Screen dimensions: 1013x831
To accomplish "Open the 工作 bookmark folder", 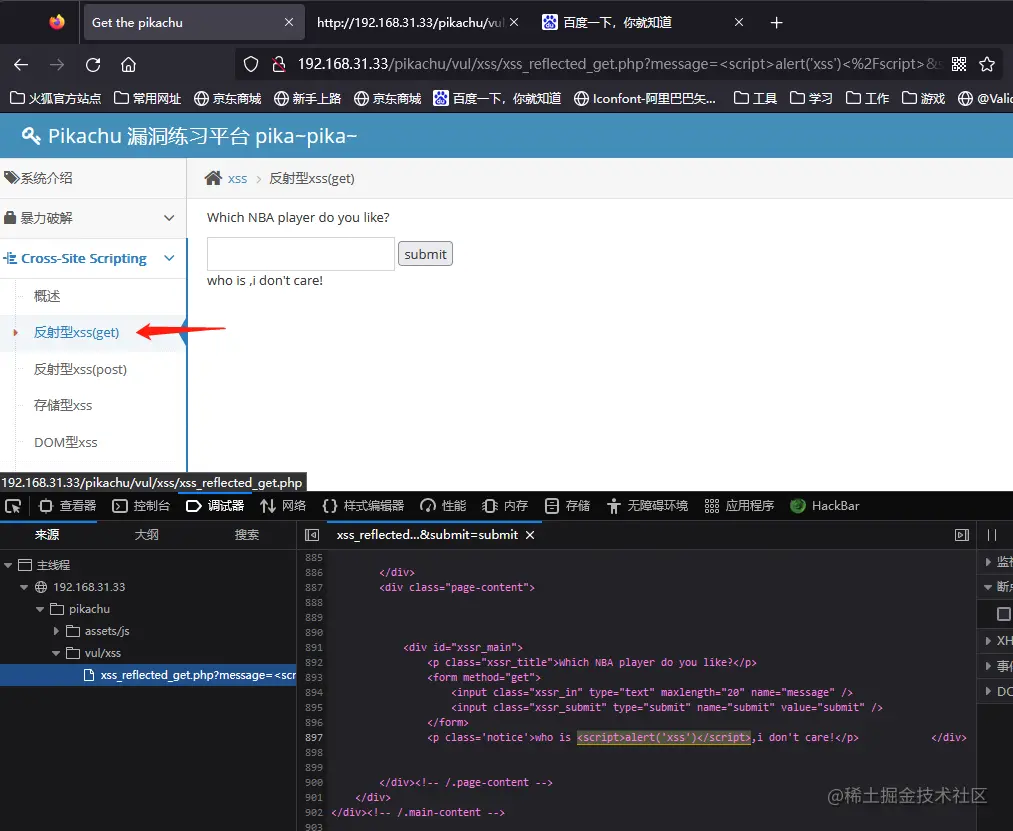I will (868, 98).
